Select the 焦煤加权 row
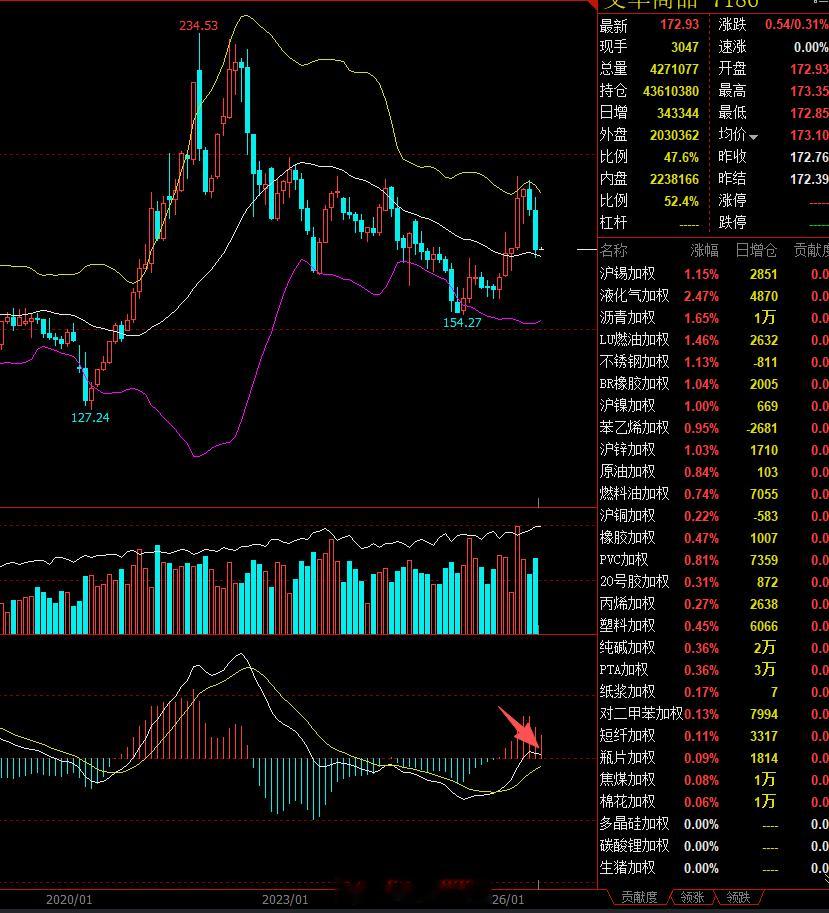 tap(714, 780)
